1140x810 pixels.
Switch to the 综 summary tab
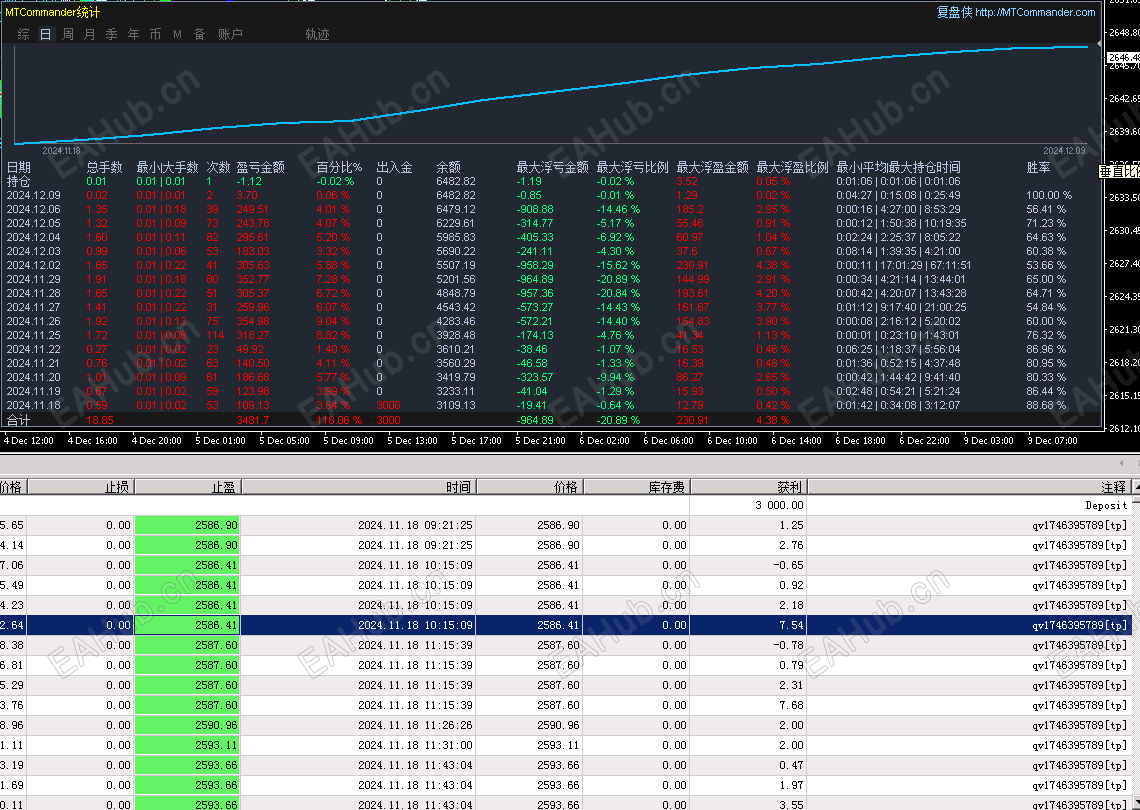(x=23, y=34)
